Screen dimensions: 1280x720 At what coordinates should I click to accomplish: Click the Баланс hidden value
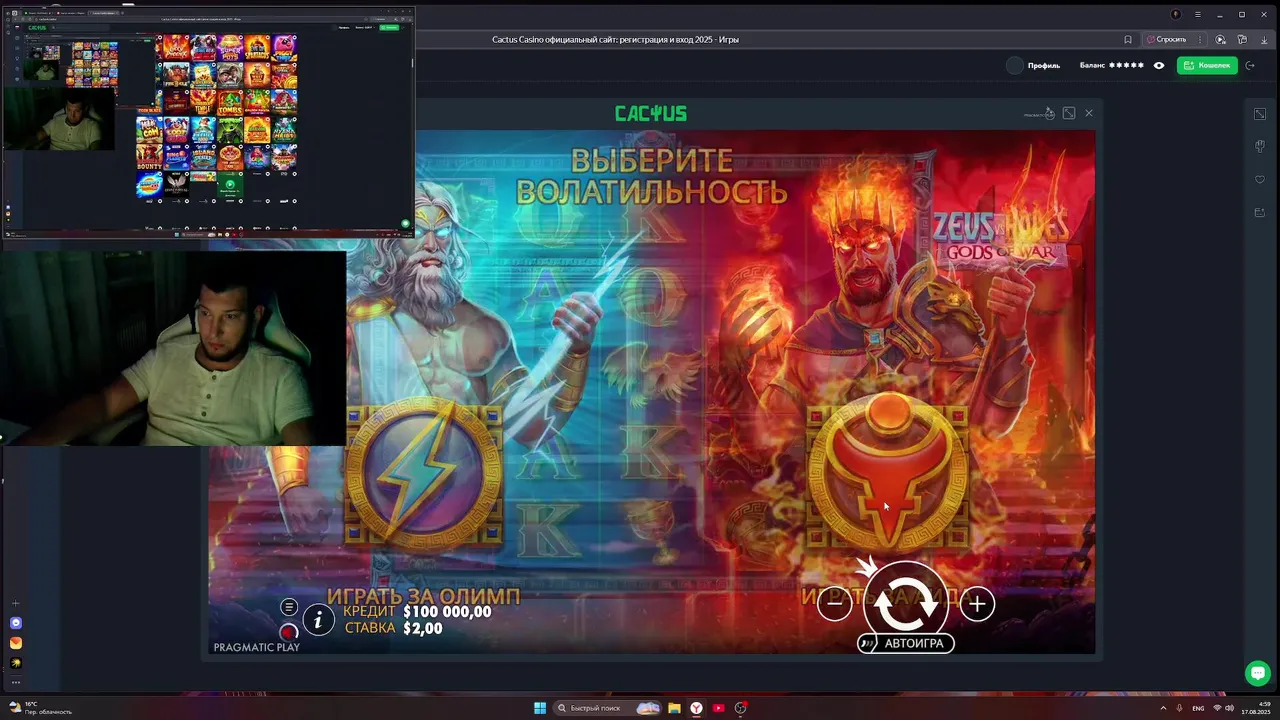point(1125,65)
